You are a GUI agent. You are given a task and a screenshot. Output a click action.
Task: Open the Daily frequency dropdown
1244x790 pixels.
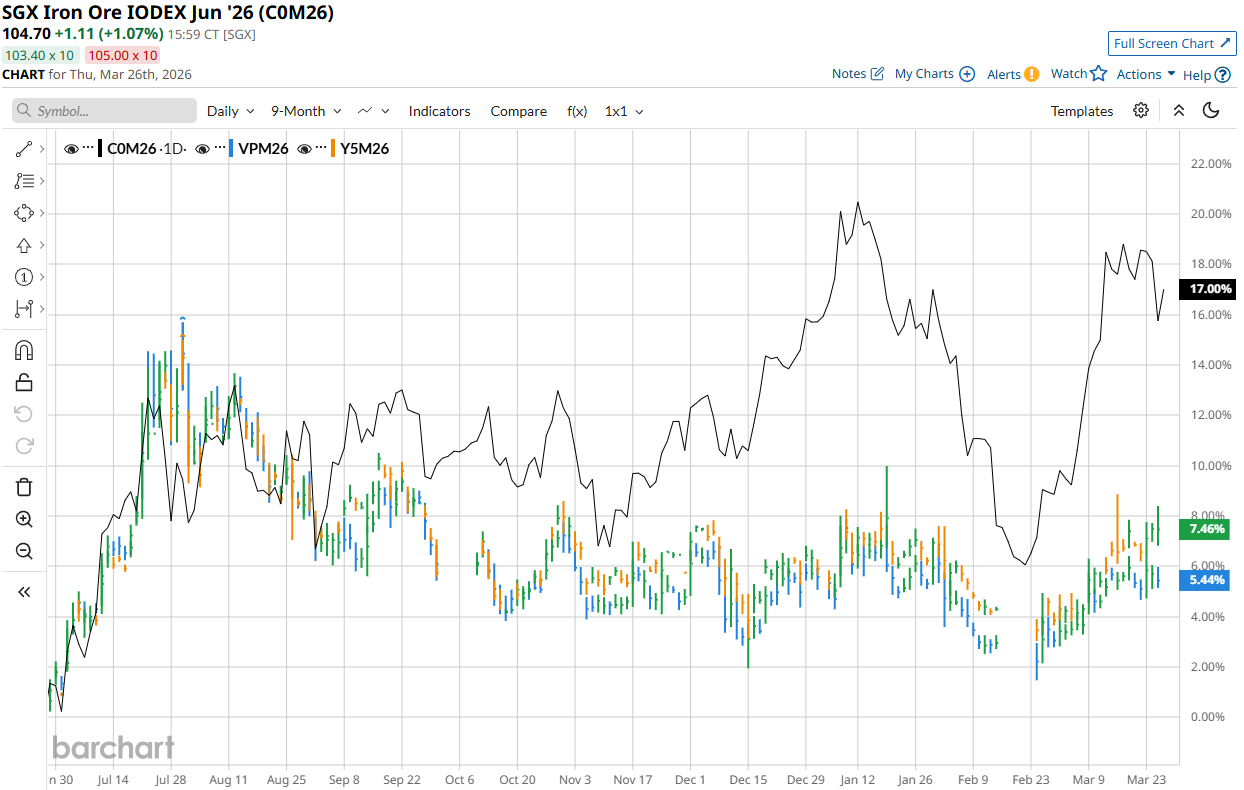pyautogui.click(x=230, y=111)
